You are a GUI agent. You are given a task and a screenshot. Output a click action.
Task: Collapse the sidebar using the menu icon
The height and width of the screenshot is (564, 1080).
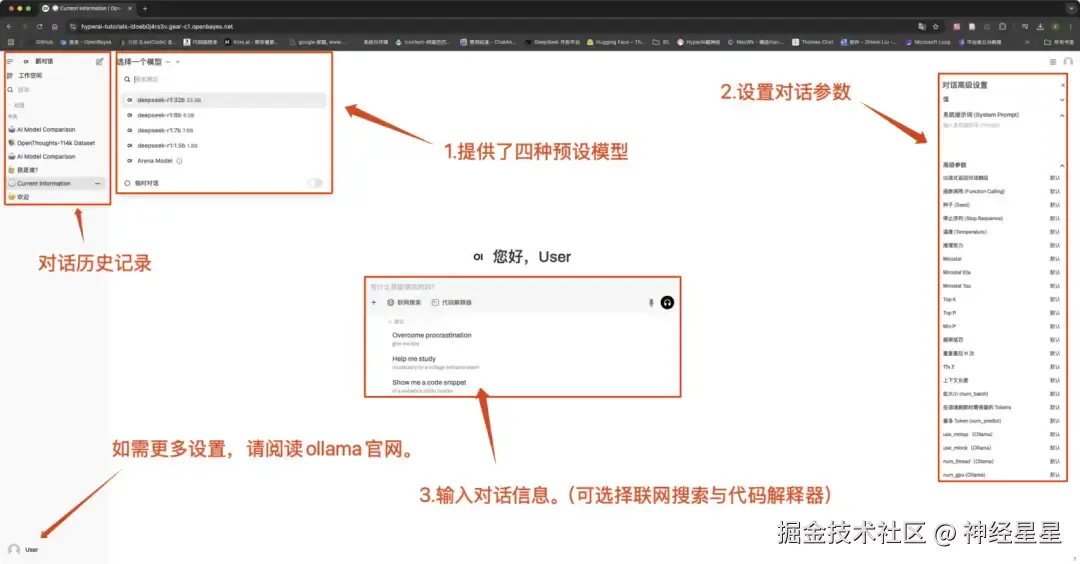[10, 61]
